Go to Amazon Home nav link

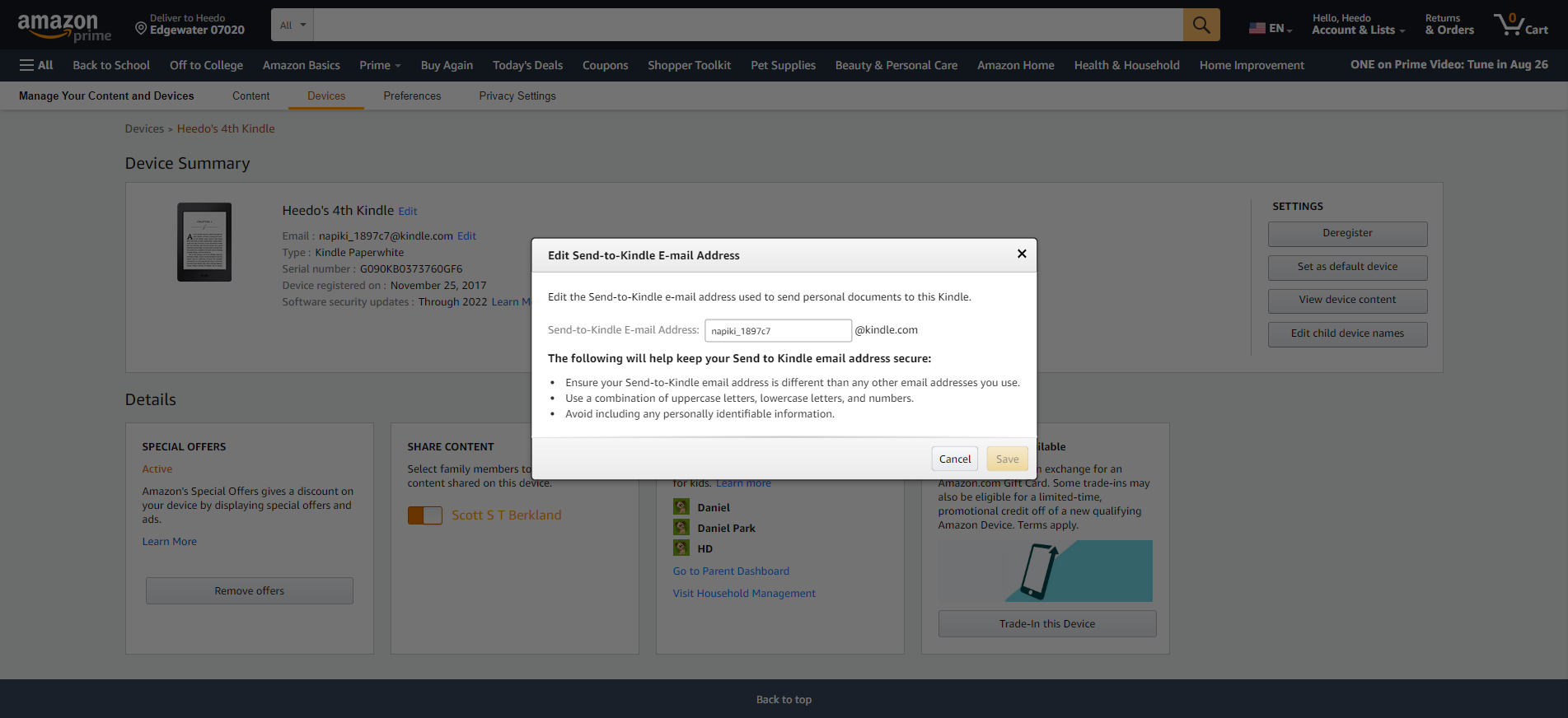coord(1016,65)
